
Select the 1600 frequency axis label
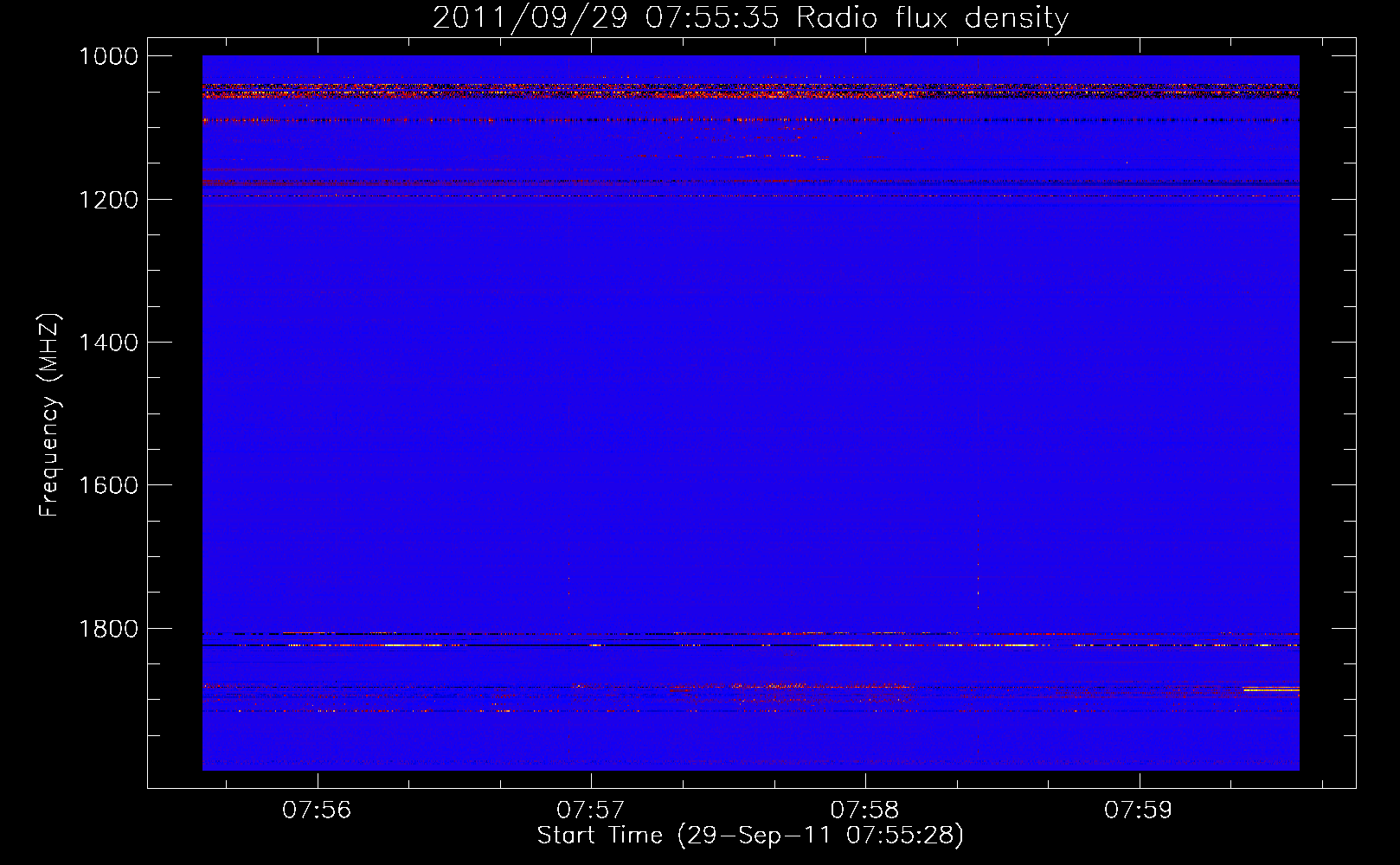(109, 485)
